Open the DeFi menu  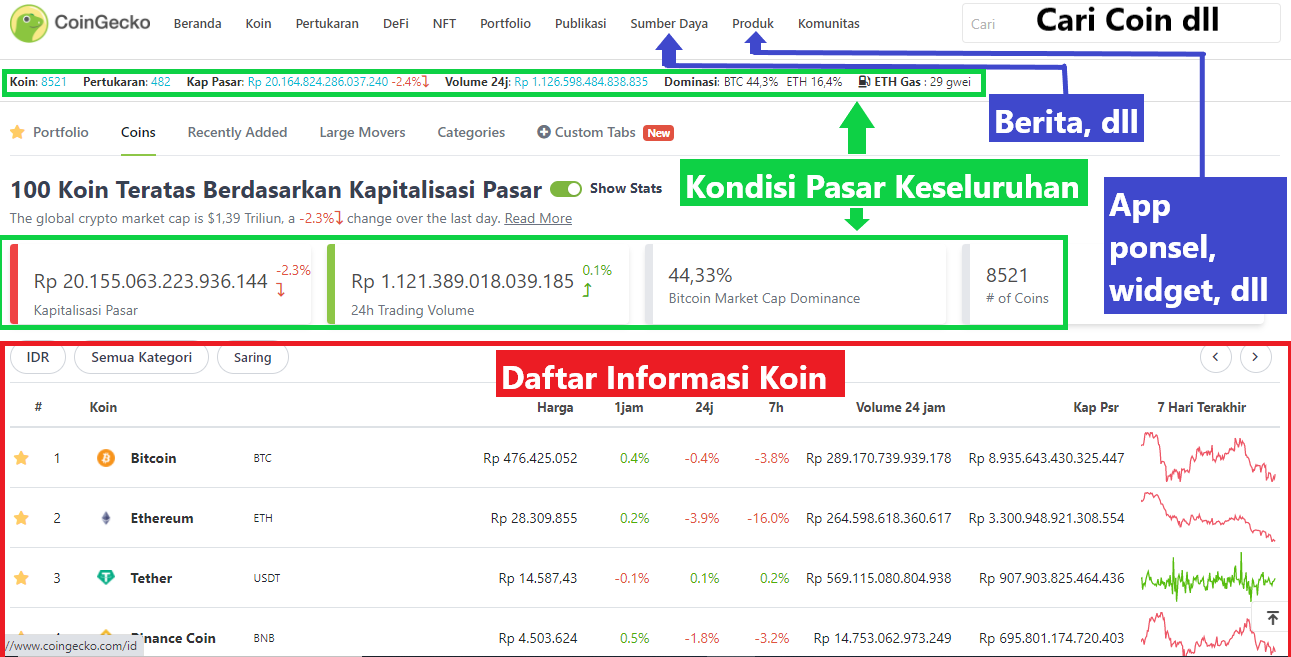coord(396,23)
